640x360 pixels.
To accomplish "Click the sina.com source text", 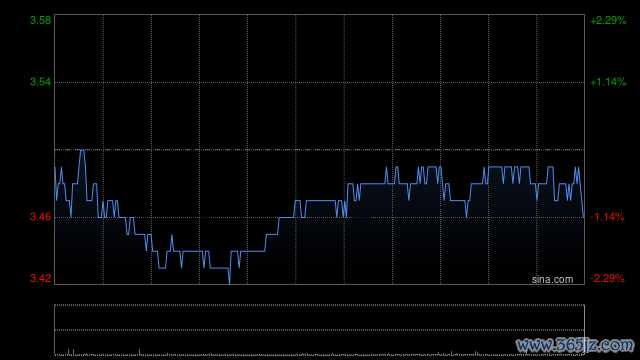I will pyautogui.click(x=552, y=280).
